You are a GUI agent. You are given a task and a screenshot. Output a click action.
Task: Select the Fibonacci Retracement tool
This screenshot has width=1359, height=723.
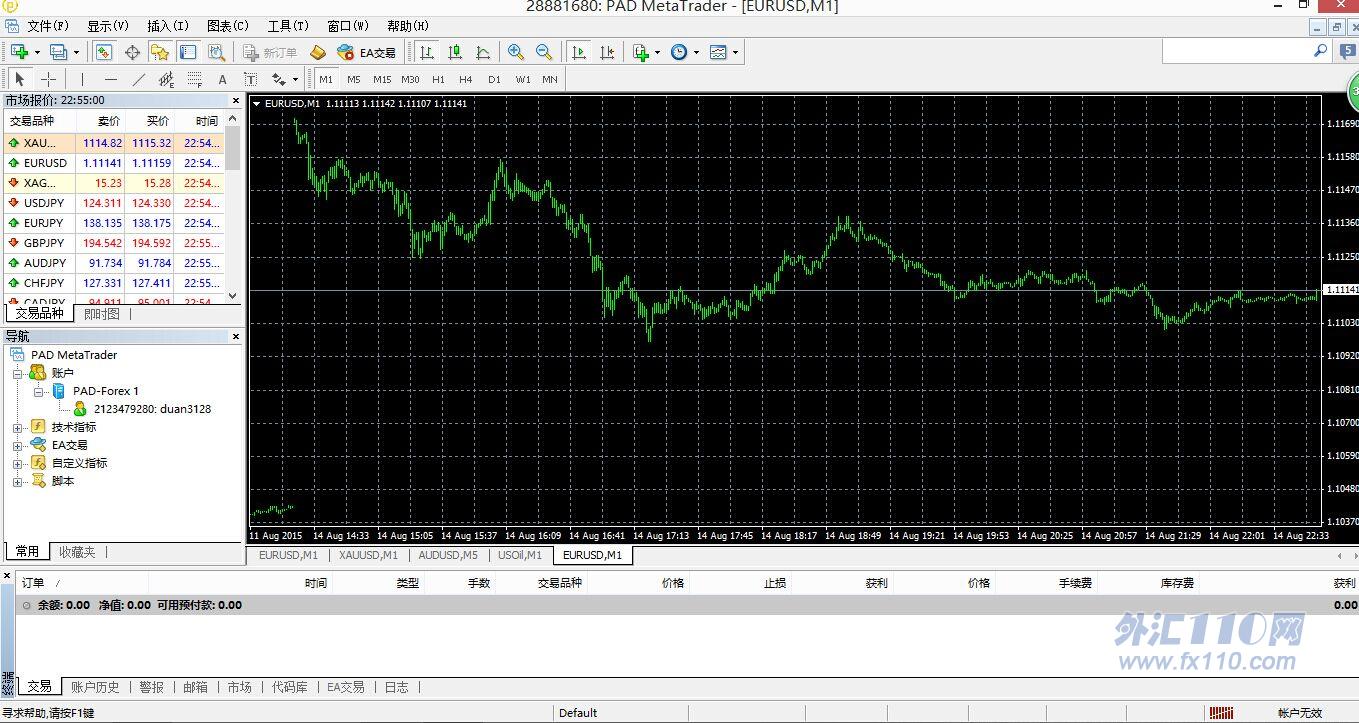pos(194,79)
